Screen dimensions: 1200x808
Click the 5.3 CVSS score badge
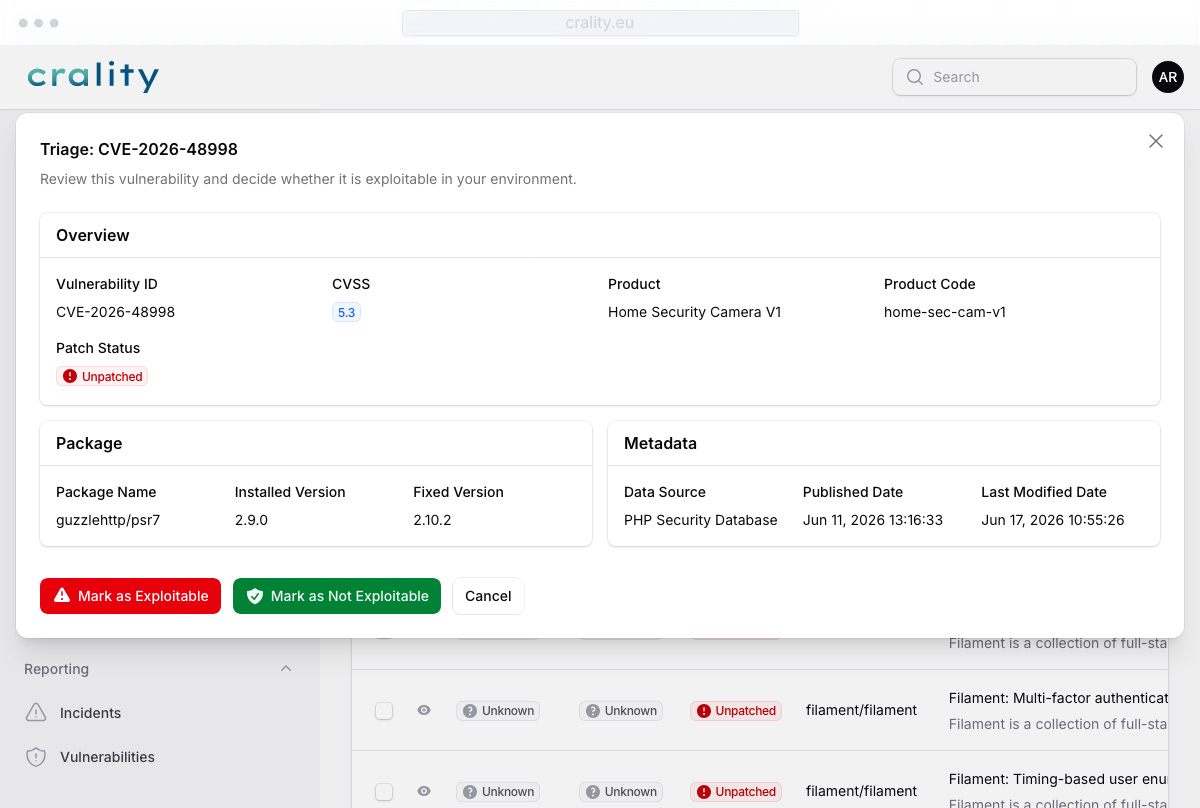coord(346,312)
